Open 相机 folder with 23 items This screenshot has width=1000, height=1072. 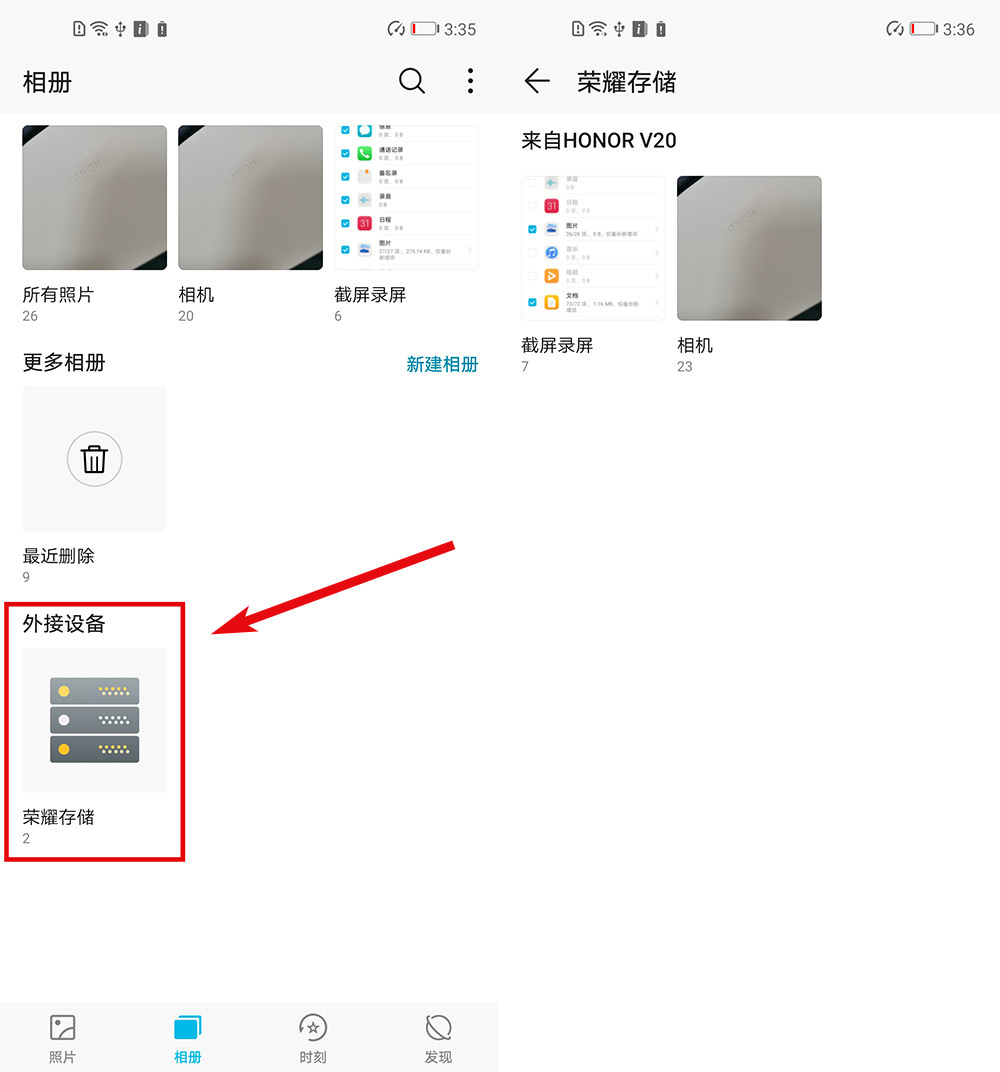(x=749, y=248)
